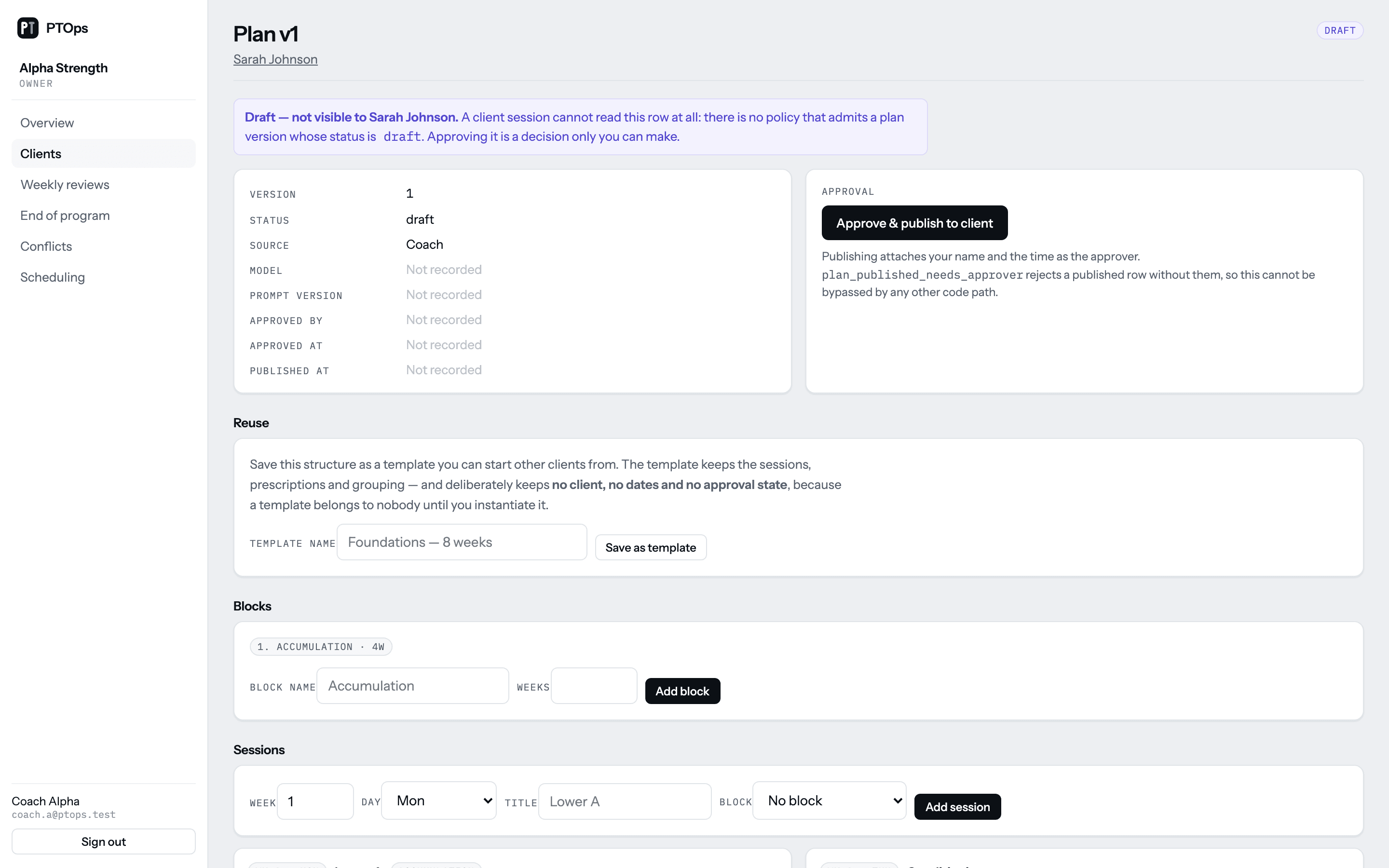The width and height of the screenshot is (1389, 868).
Task: Go to Scheduling section
Action: tap(103, 277)
